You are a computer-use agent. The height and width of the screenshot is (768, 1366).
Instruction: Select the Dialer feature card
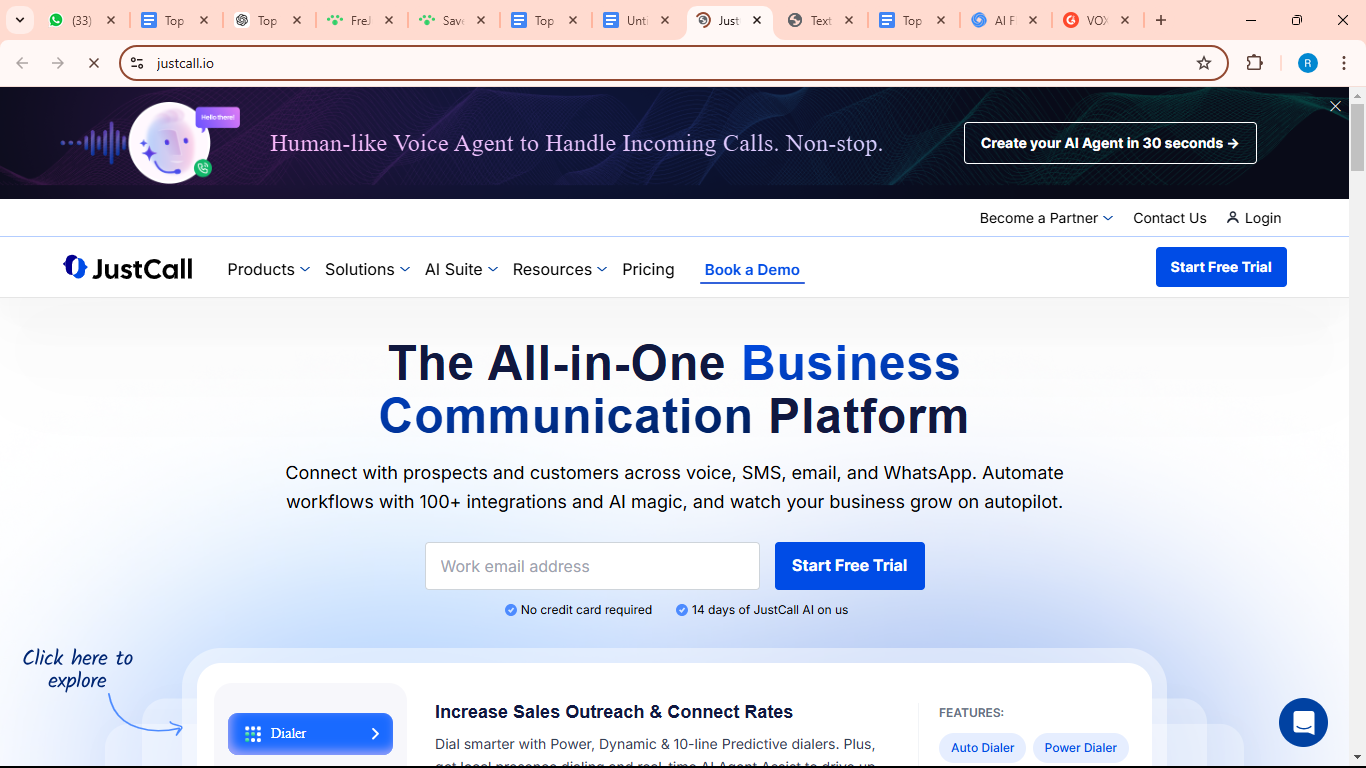[x=310, y=733]
